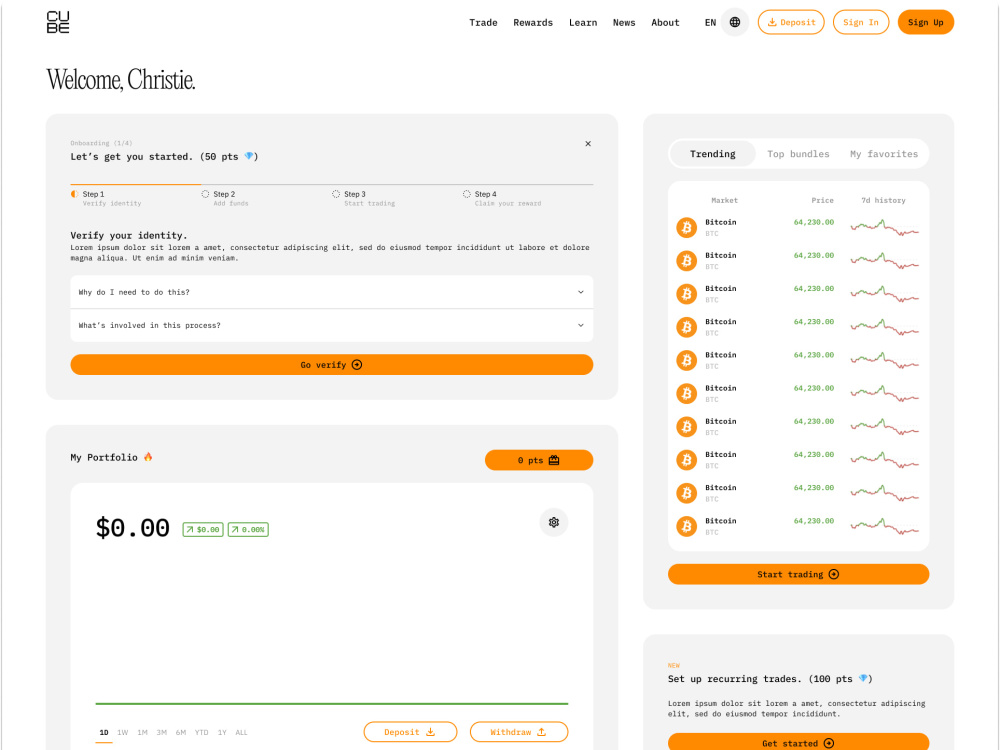This screenshot has width=1000, height=750.
Task: Open the About page
Action: (665, 22)
